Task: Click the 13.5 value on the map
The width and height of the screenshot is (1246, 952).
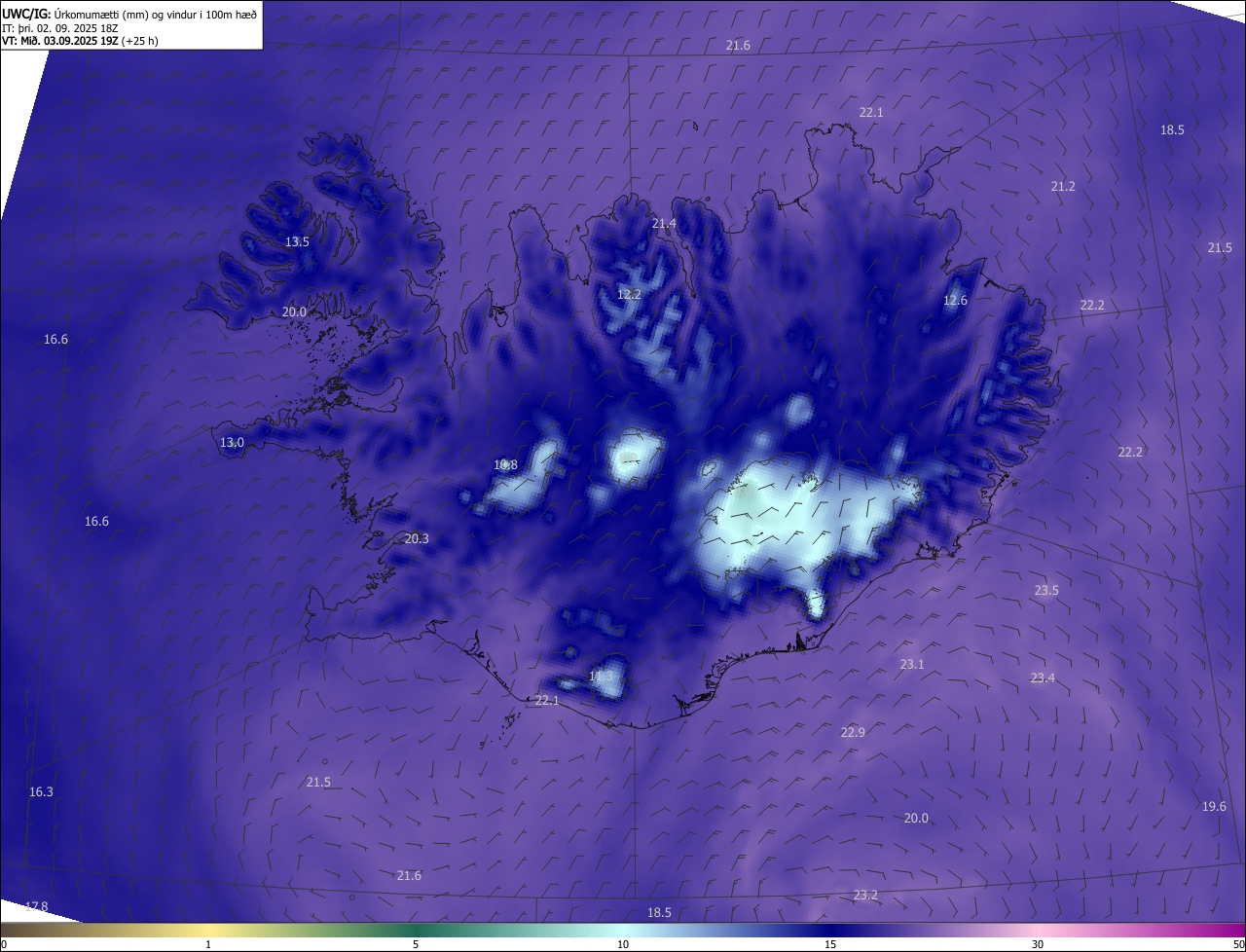Action: pyautogui.click(x=297, y=242)
